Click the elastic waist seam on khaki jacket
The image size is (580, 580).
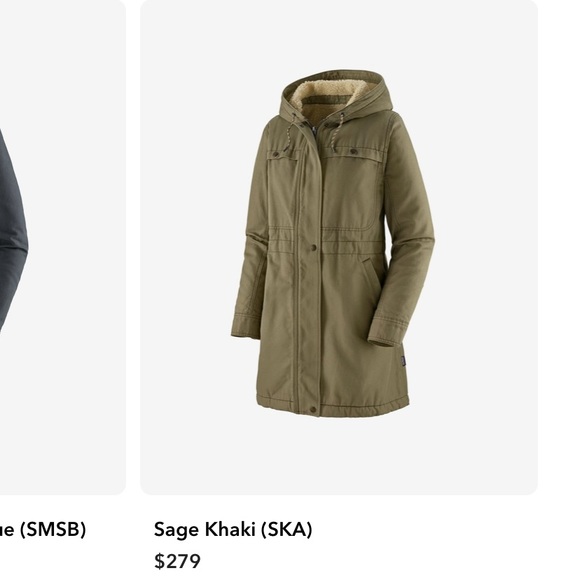pyautogui.click(x=326, y=241)
